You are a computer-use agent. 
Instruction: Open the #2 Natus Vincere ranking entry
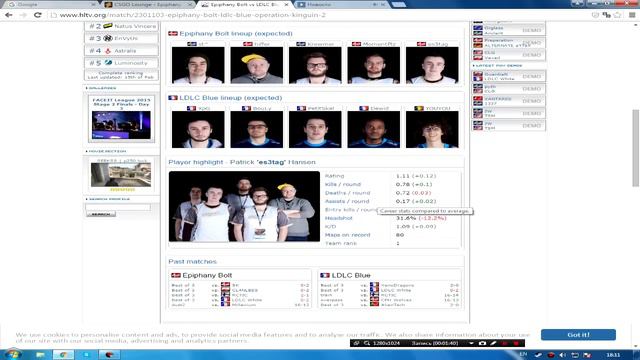[x=122, y=26]
